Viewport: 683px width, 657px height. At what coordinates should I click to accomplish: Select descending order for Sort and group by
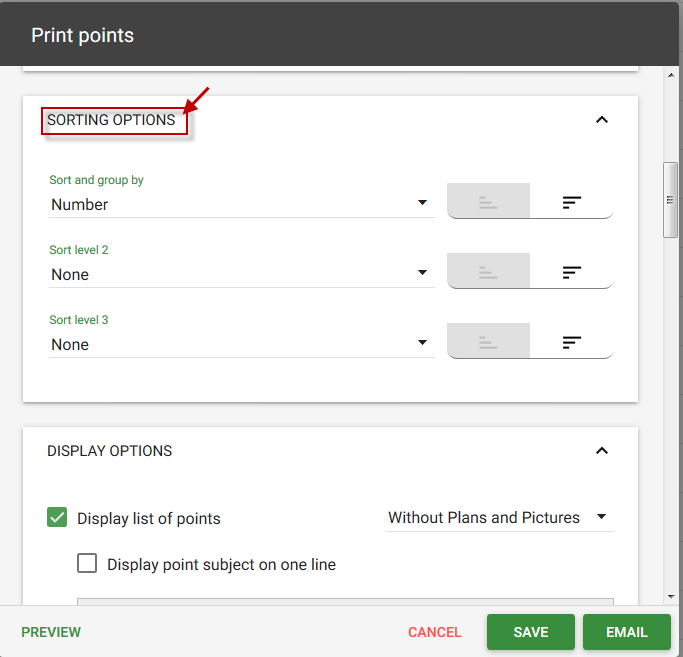[x=571, y=201]
